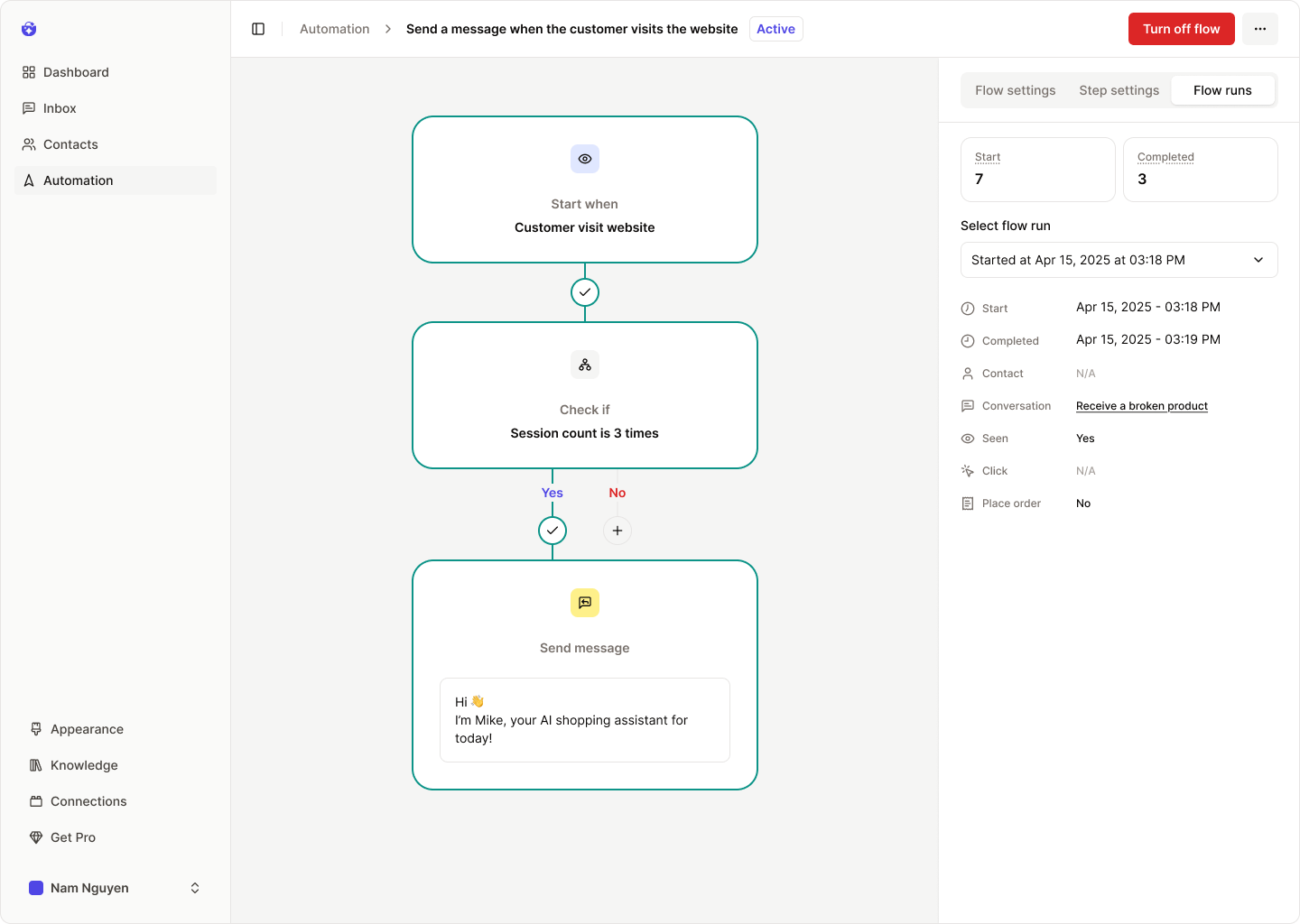Click the Turn off flow button
Screen dimensions: 1300x924
click(1181, 28)
